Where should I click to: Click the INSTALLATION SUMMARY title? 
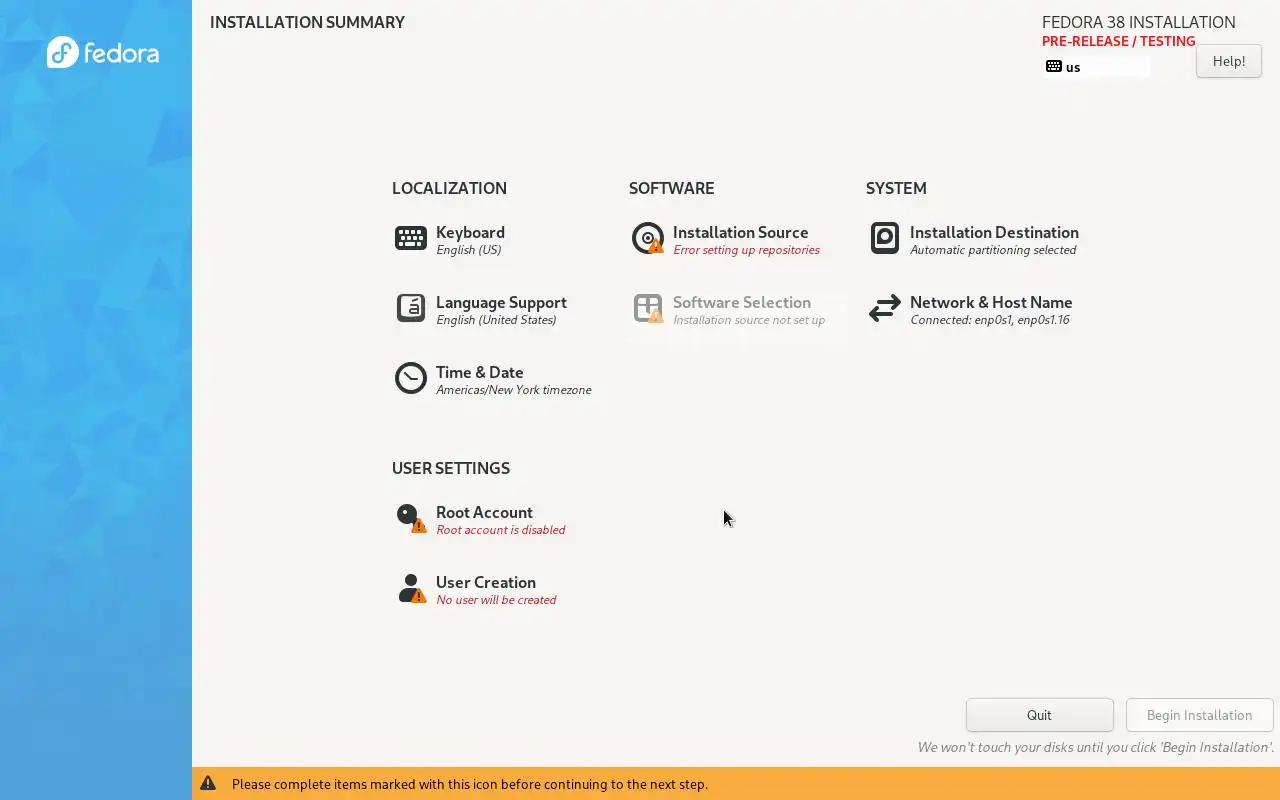(x=307, y=22)
